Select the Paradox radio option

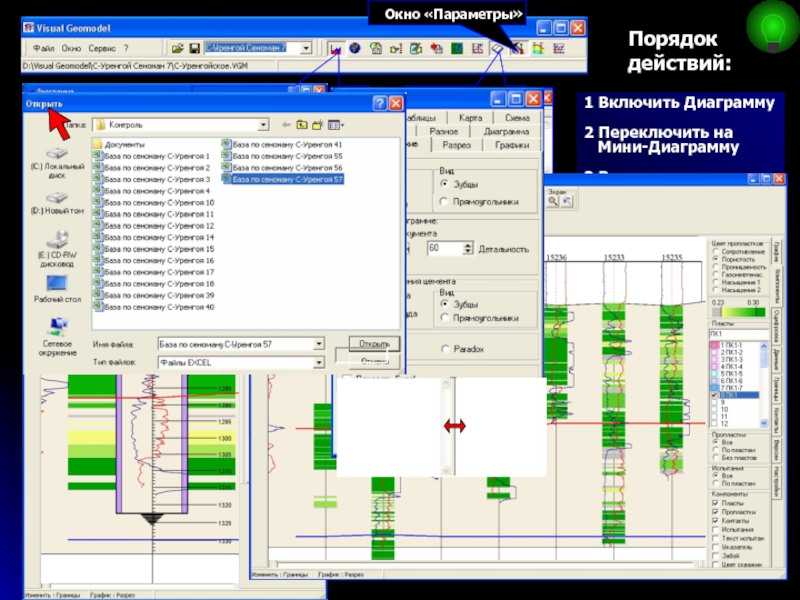point(445,349)
